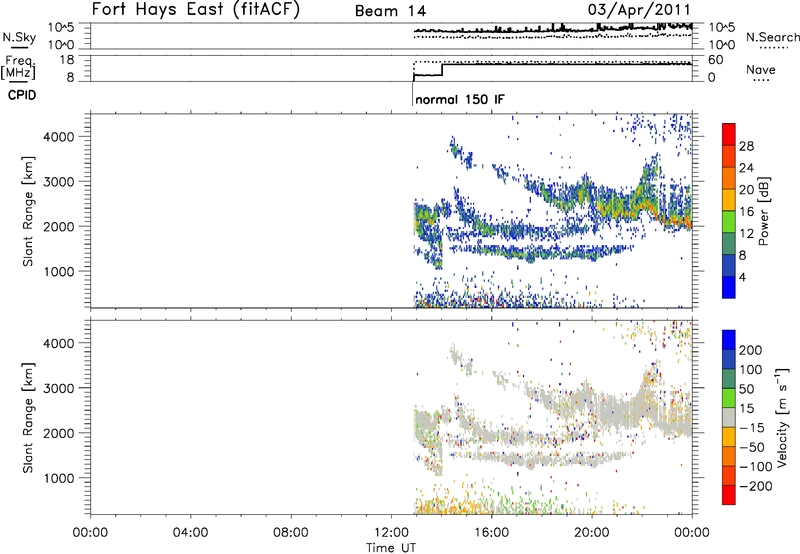Select '2000' tick on the power panel
The image size is (800, 554).
pos(59,226)
